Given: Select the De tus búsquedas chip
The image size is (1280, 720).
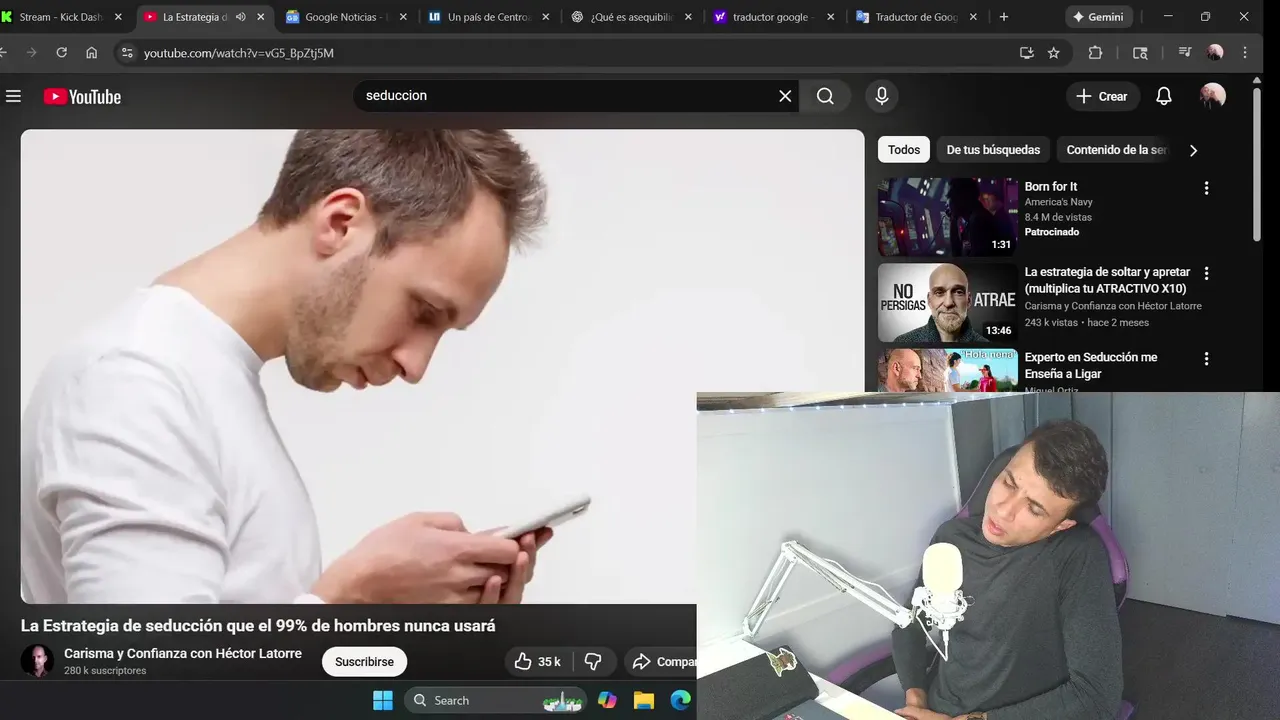Looking at the screenshot, I should (993, 150).
